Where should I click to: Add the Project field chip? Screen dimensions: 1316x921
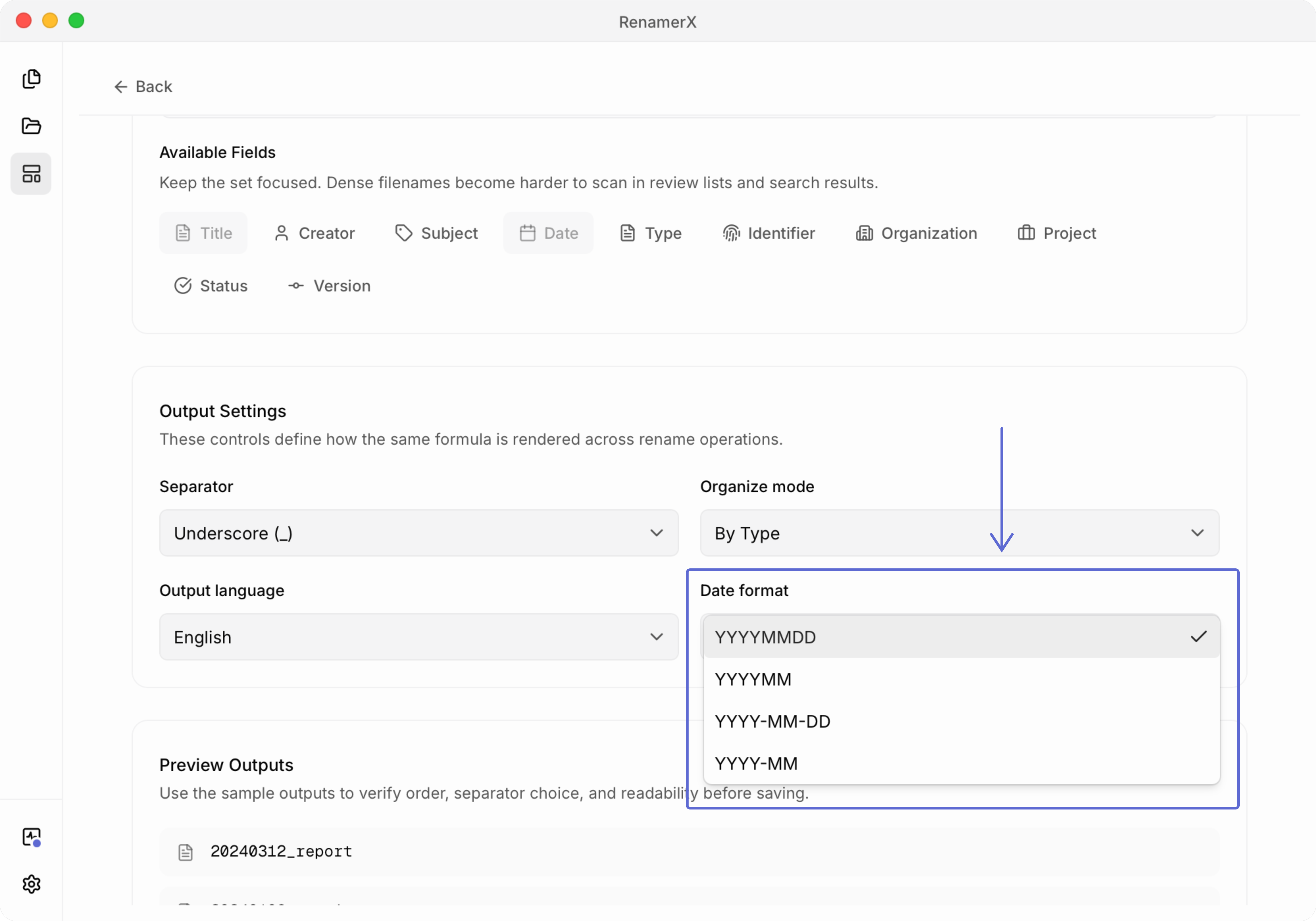(x=1057, y=233)
